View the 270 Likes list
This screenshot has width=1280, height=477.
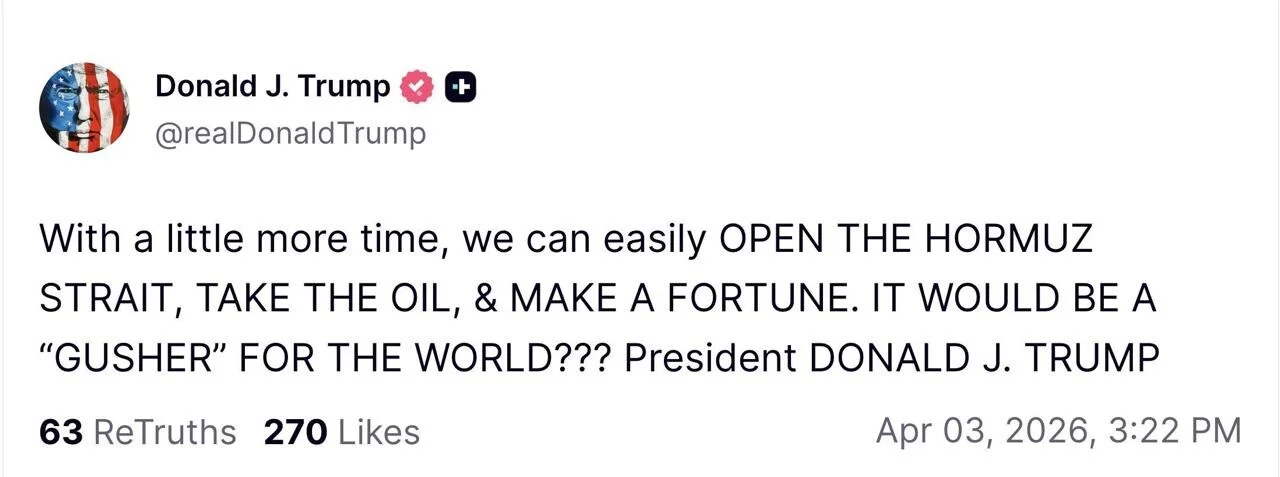[x=341, y=432]
